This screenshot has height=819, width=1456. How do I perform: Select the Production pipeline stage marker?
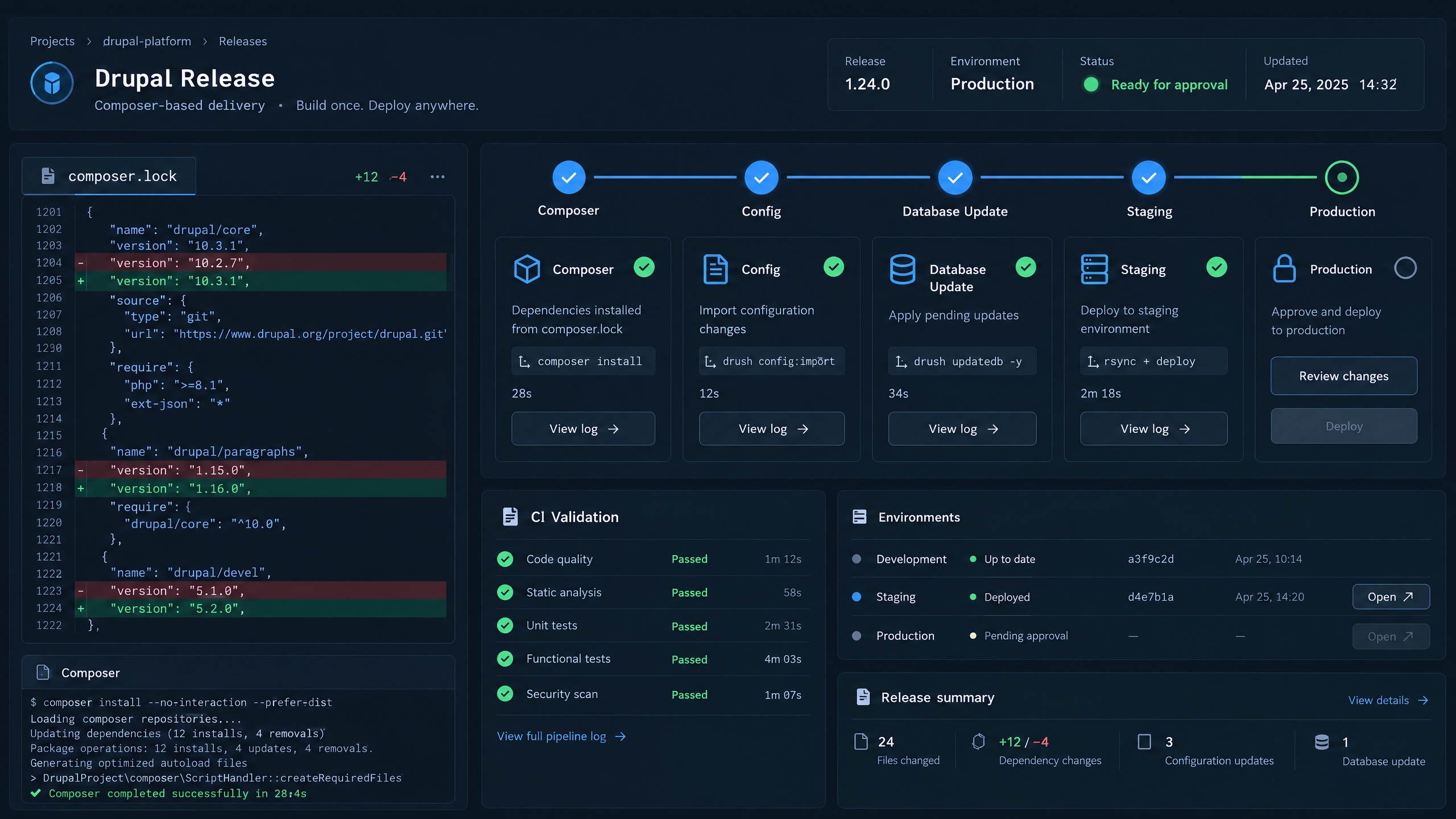click(1342, 177)
